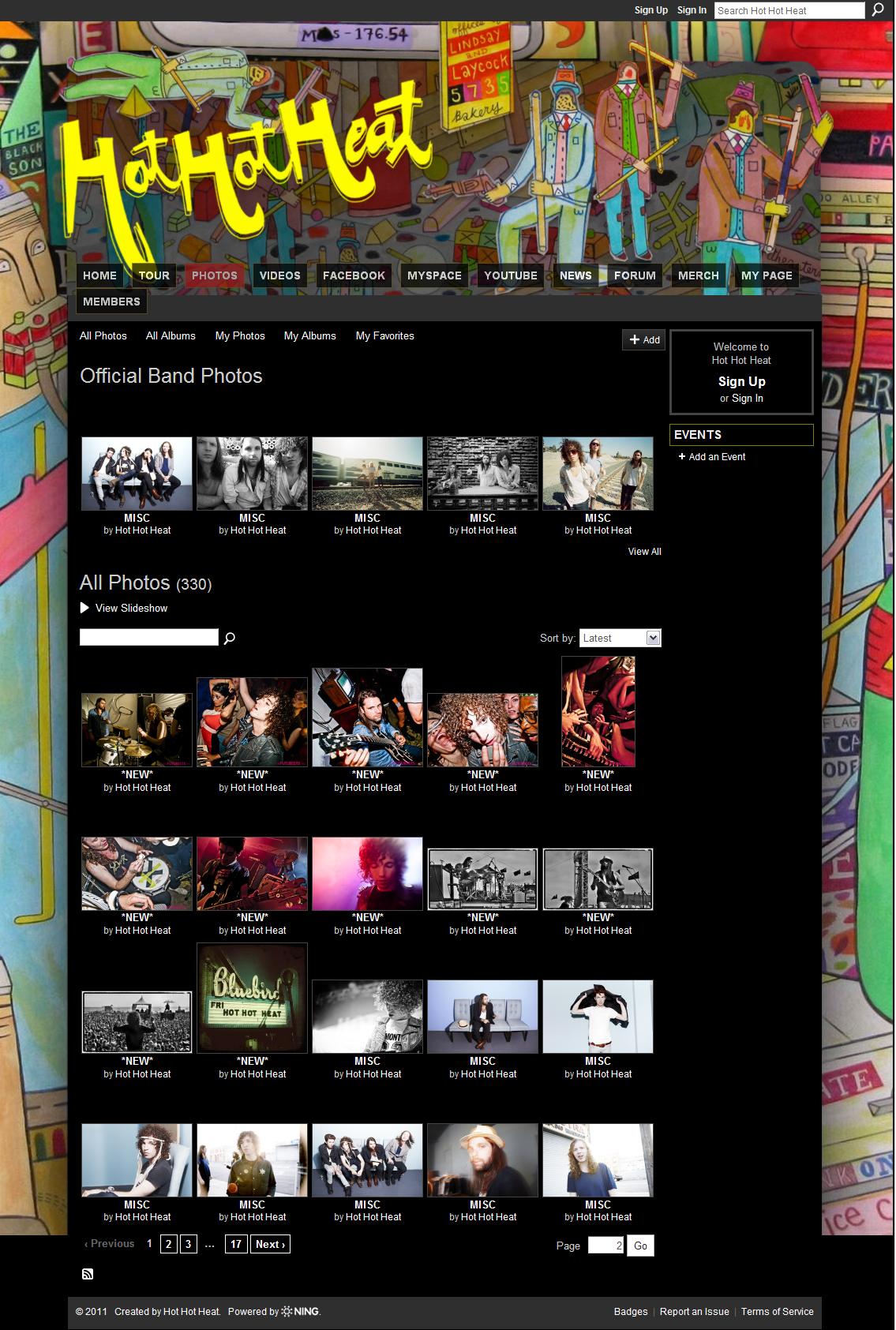Open the MERCH navigation tab
The height and width of the screenshot is (1330, 896).
tap(698, 275)
